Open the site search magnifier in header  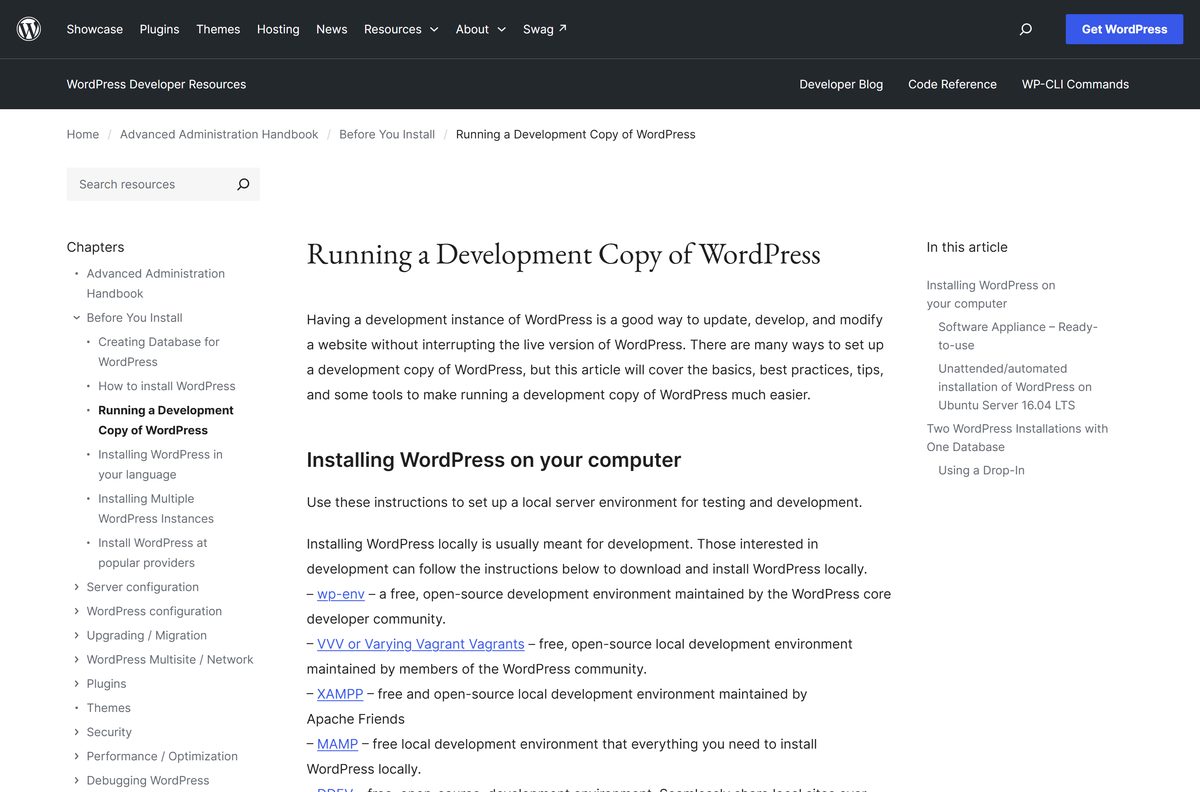[x=1025, y=29]
